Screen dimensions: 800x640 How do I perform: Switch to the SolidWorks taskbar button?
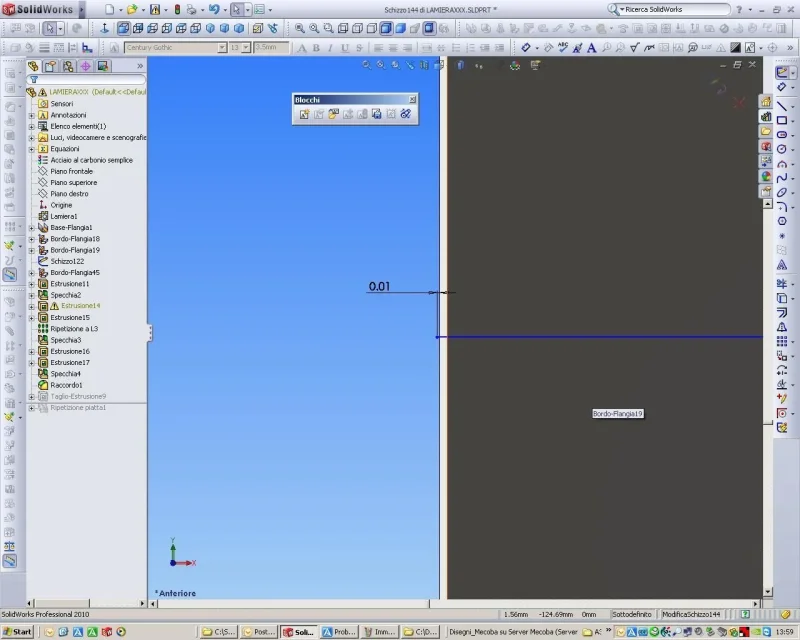(x=298, y=632)
